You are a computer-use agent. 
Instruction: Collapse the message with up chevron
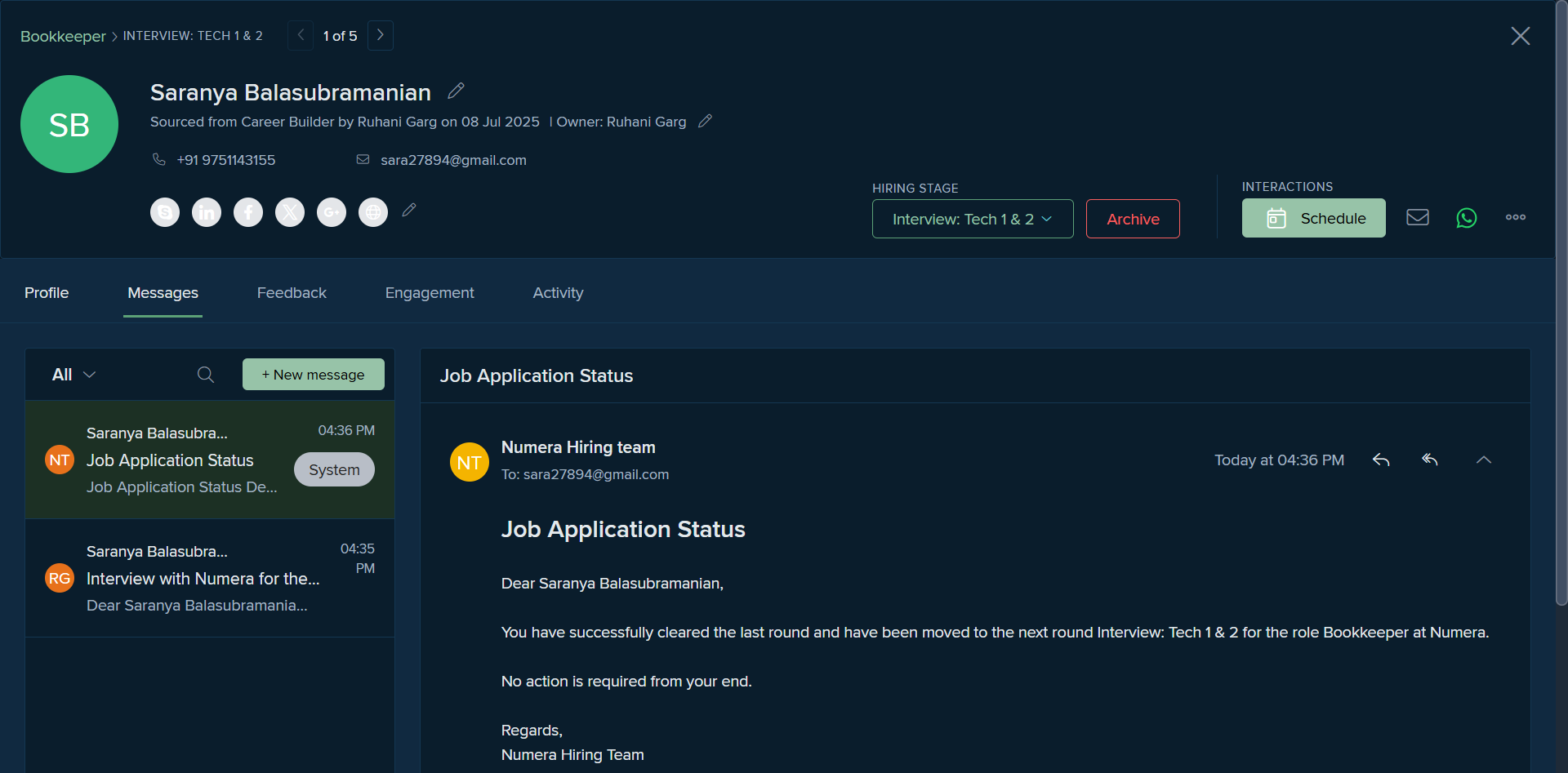click(x=1484, y=460)
